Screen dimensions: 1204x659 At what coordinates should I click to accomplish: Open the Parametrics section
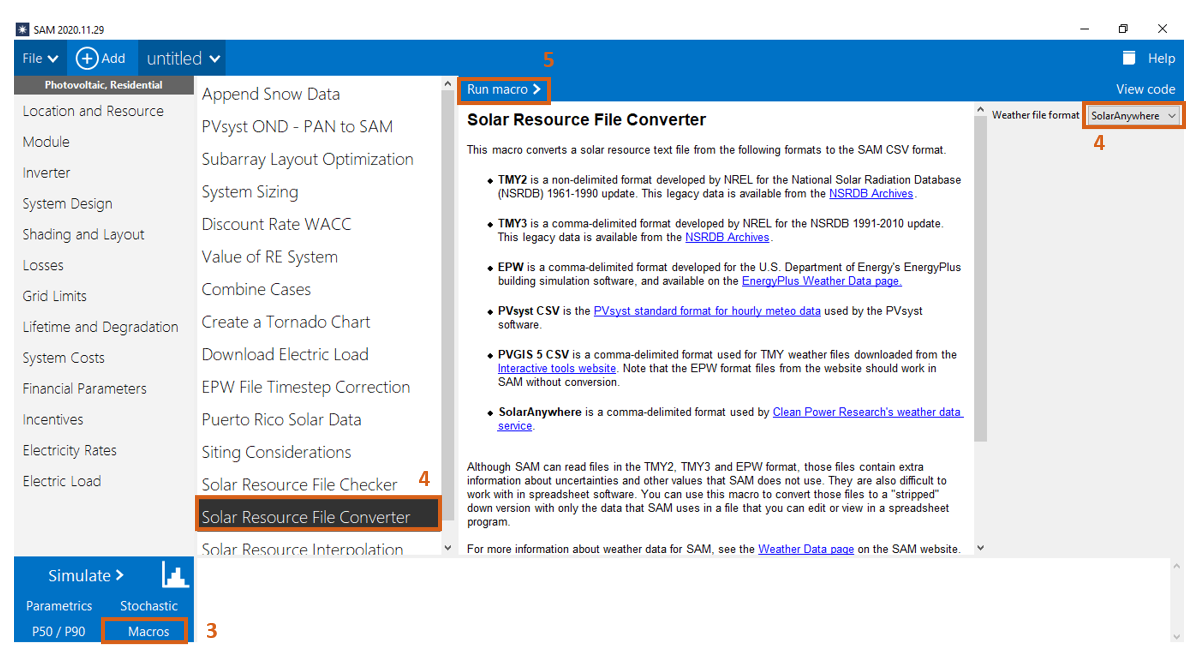coord(59,606)
